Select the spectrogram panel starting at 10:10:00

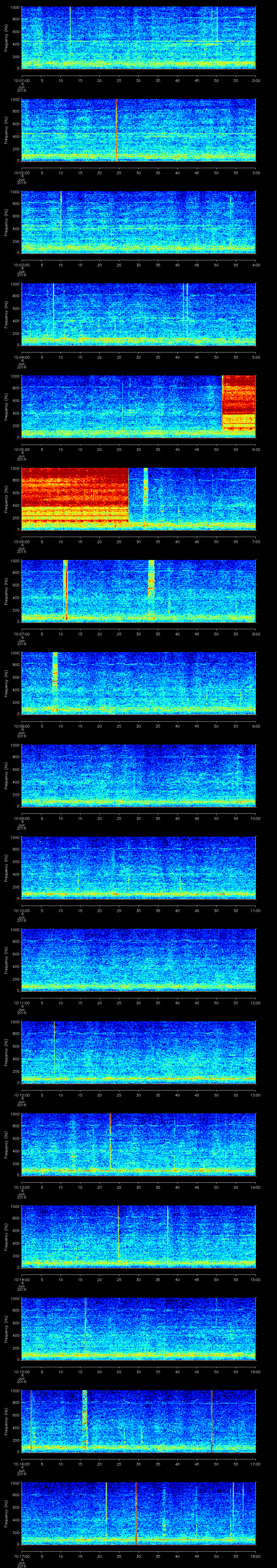pyautogui.click(x=138, y=868)
